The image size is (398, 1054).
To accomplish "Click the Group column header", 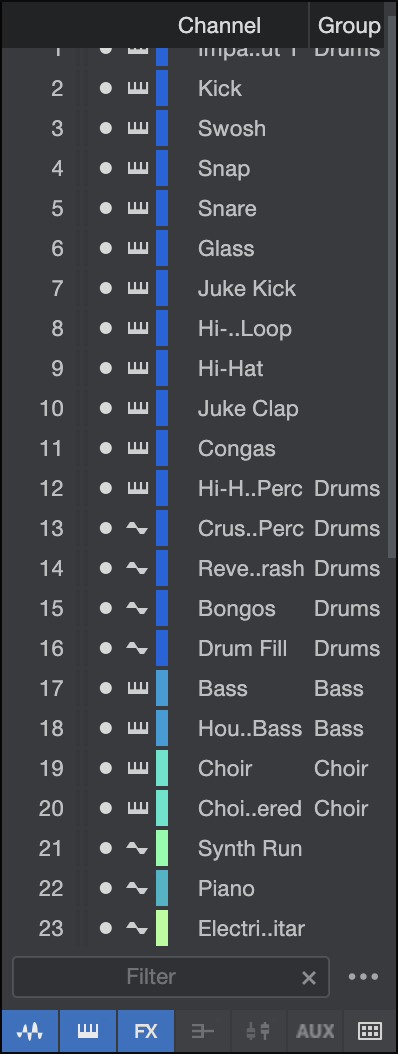I will coord(349,26).
